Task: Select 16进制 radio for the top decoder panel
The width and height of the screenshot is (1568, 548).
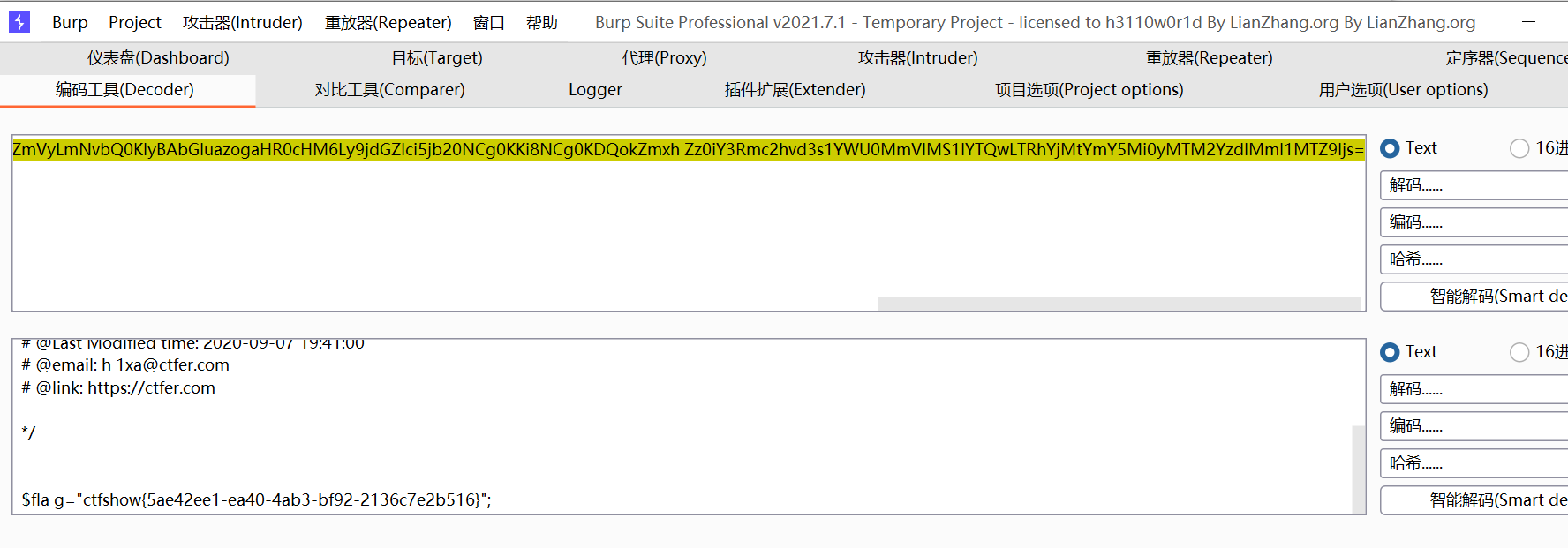Action: point(1519,148)
